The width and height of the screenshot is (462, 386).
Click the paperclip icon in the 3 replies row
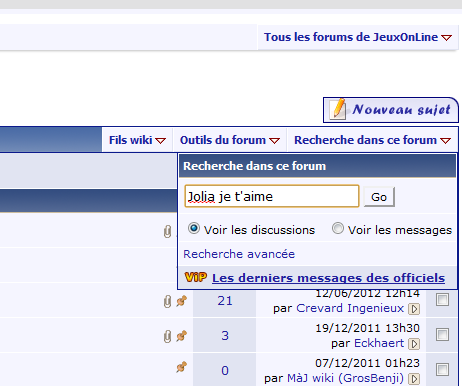click(x=167, y=337)
